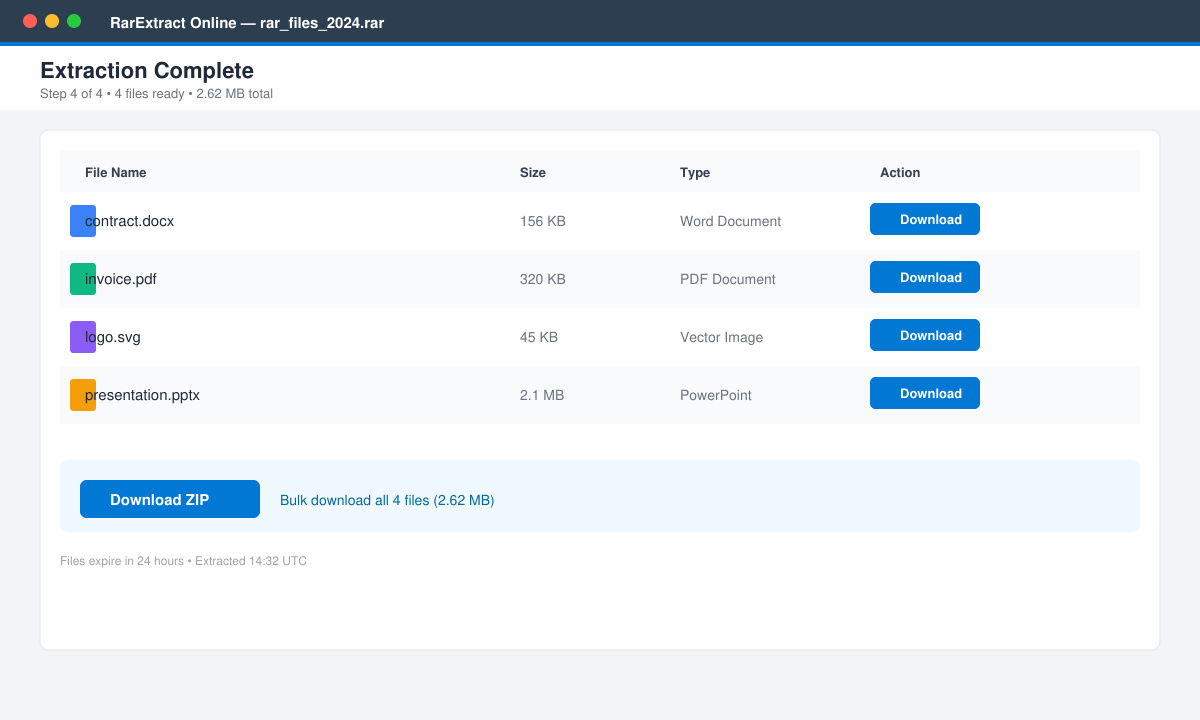Minimize the window with the yellow button
The height and width of the screenshot is (720, 1200).
(x=52, y=21)
